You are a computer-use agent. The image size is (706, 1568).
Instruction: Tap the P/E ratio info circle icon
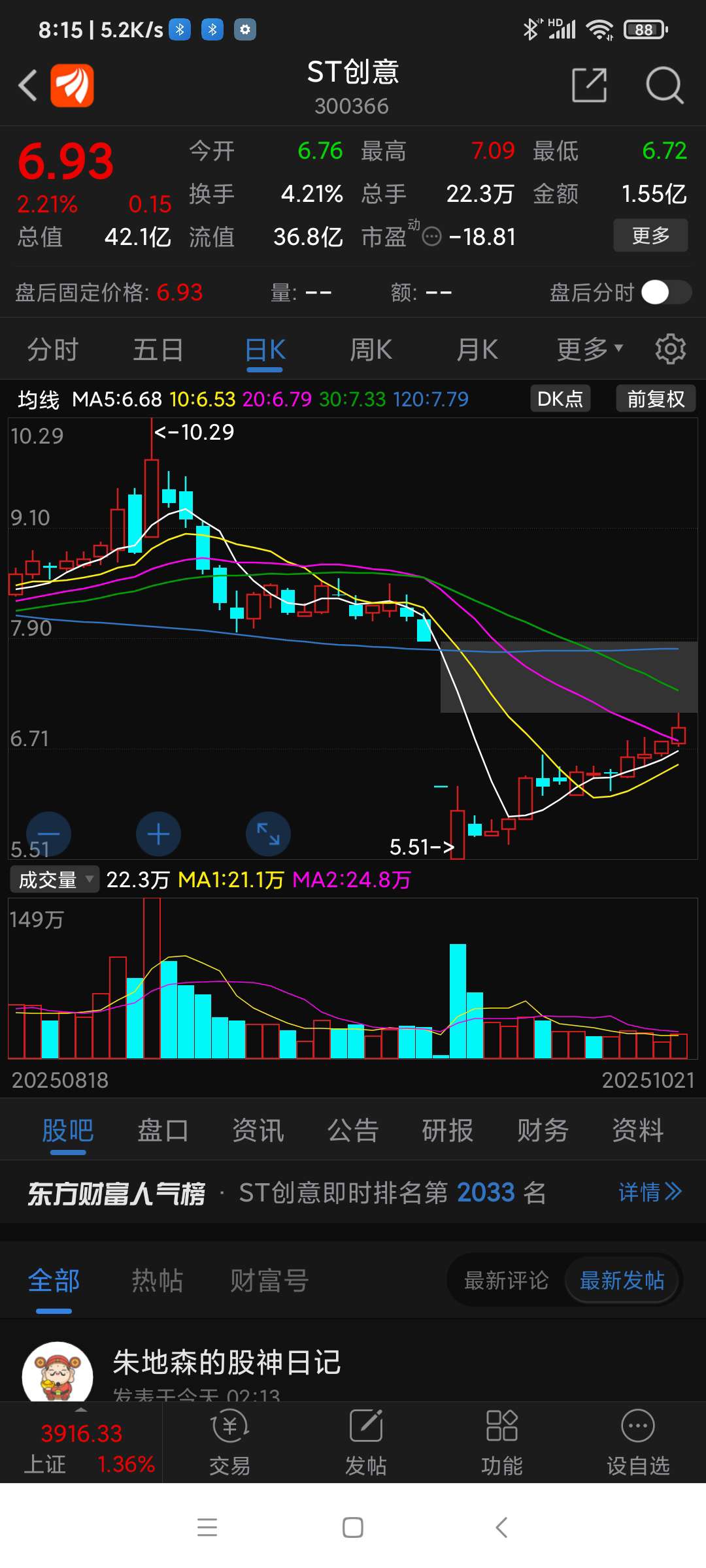pyautogui.click(x=432, y=237)
